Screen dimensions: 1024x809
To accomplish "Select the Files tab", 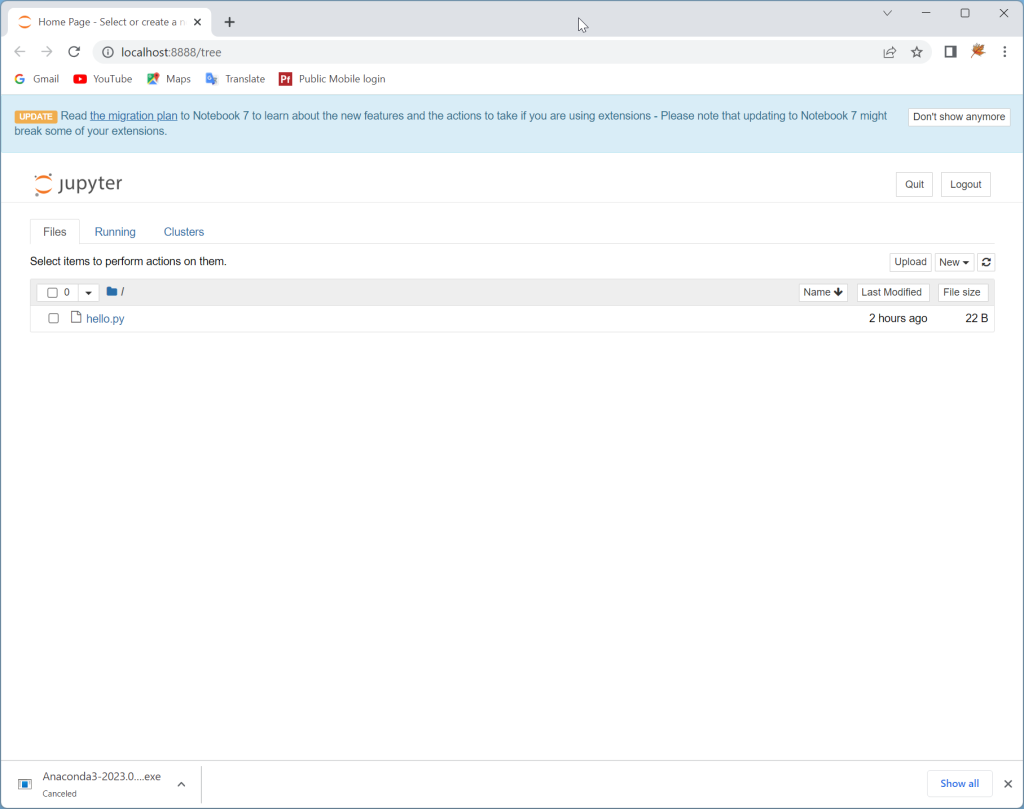I will [x=55, y=232].
